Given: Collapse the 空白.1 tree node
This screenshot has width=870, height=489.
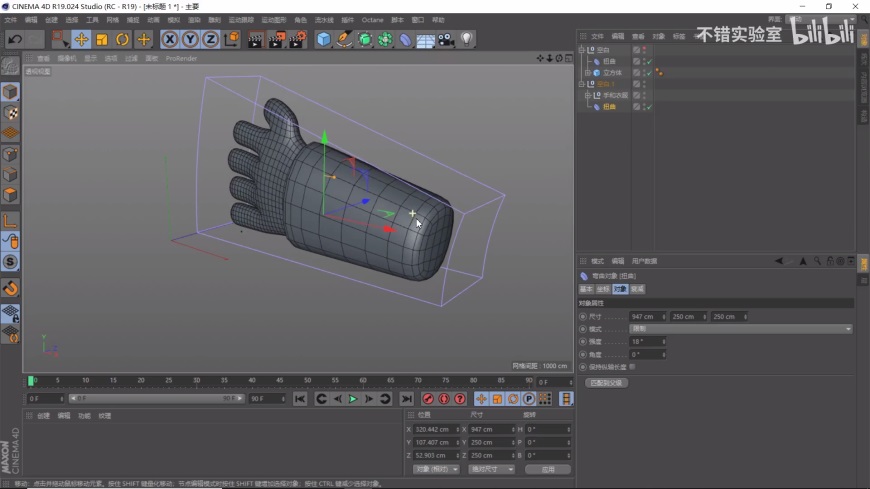Looking at the screenshot, I should 582,84.
